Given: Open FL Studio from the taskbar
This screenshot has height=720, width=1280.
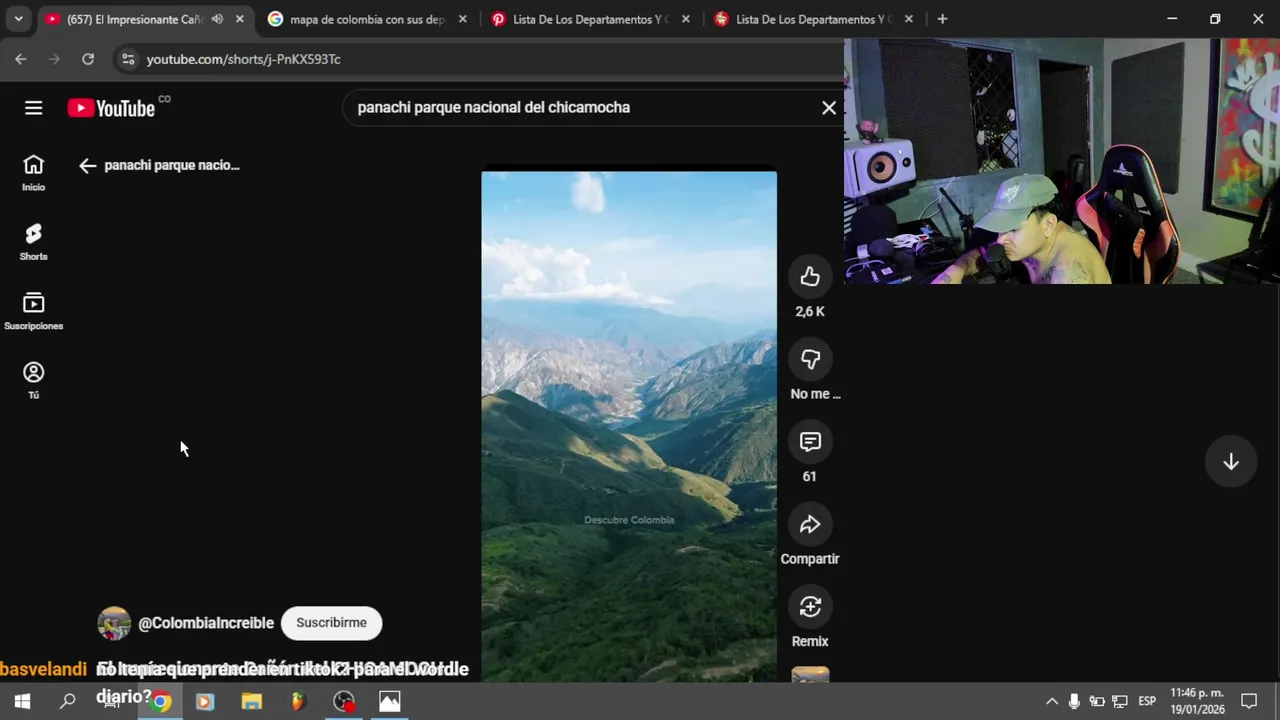Looking at the screenshot, I should 297,701.
